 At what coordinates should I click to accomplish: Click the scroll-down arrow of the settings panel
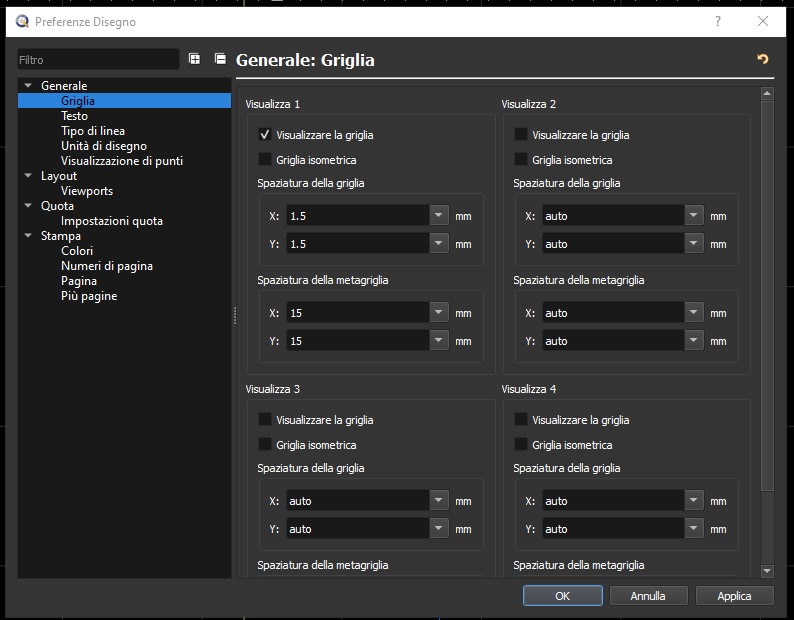[x=767, y=571]
